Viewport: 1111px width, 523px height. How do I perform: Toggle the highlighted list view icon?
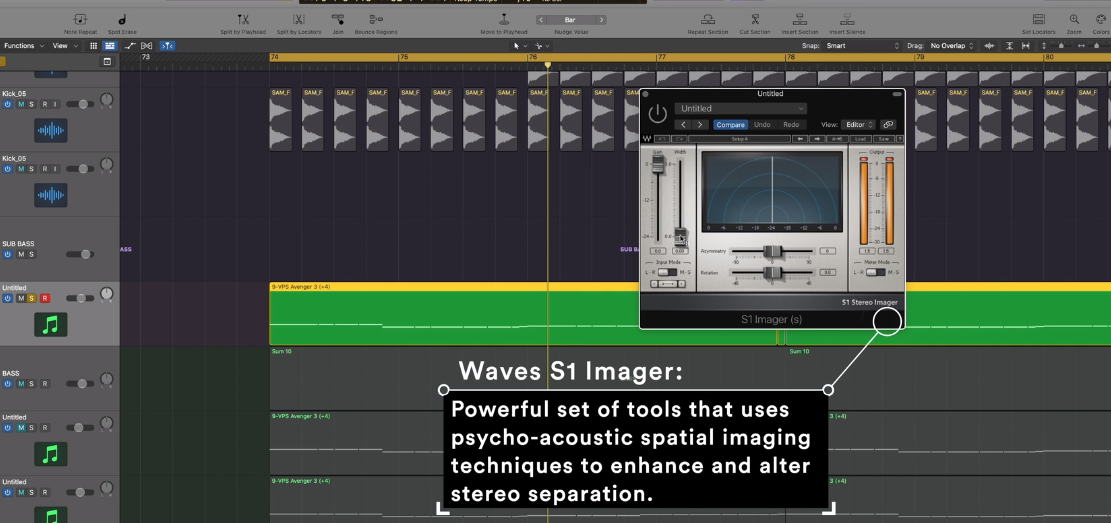[110, 45]
